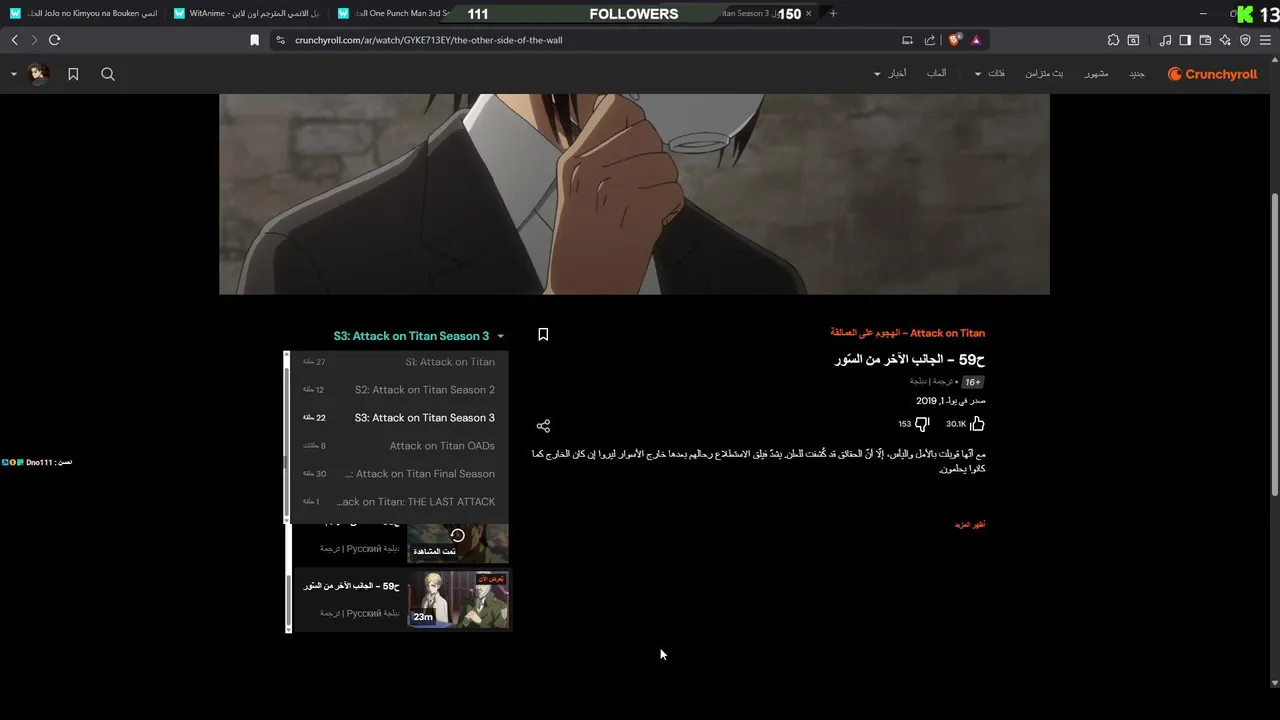
Task: Share the episode via share icon
Action: pos(543,426)
